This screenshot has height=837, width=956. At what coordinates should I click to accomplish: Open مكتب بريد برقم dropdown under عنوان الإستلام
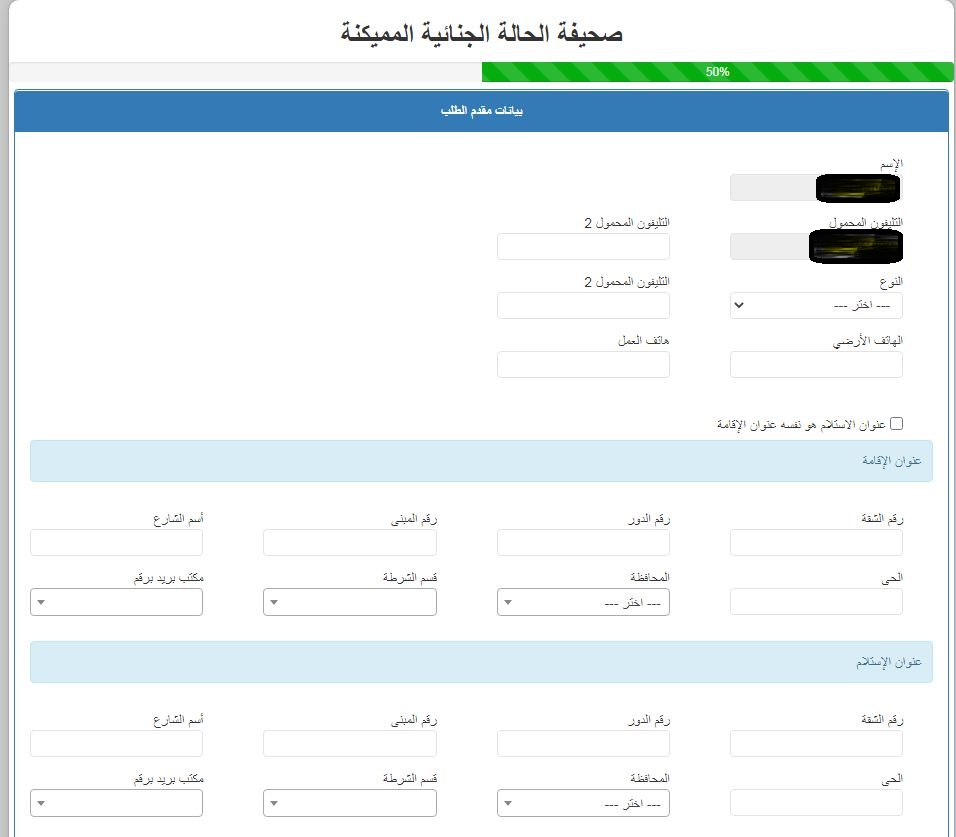pos(116,803)
